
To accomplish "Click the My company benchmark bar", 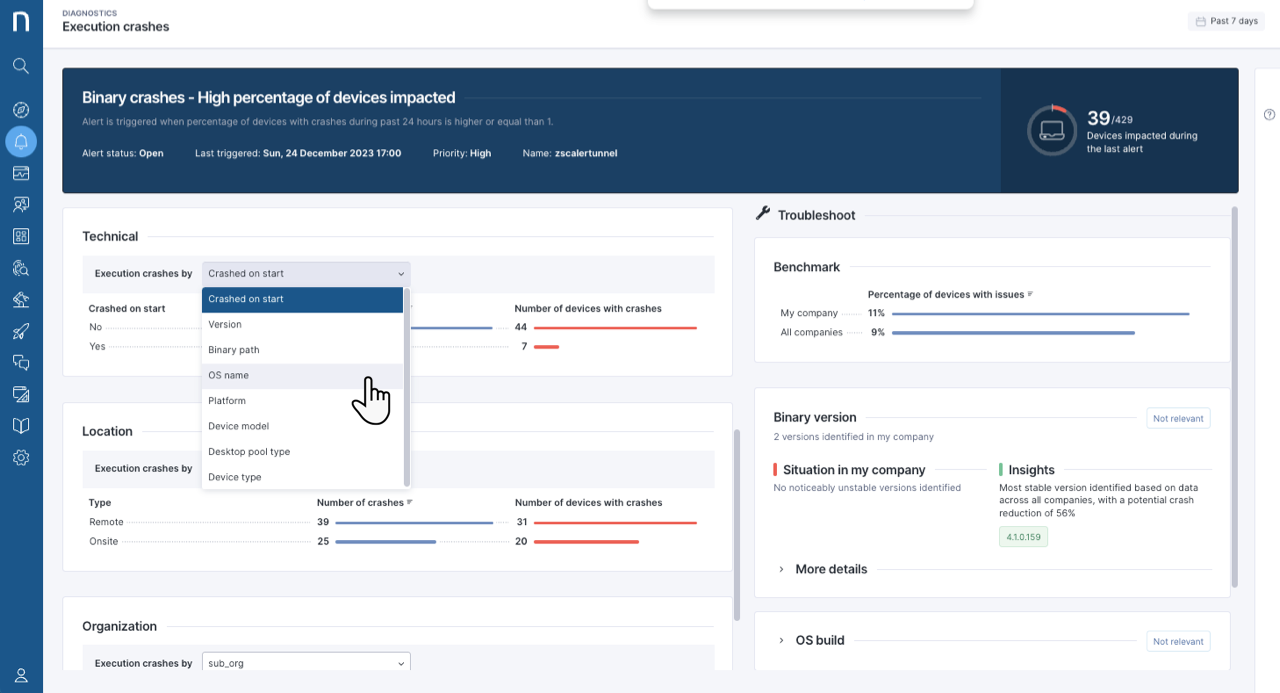I will tap(1041, 313).
